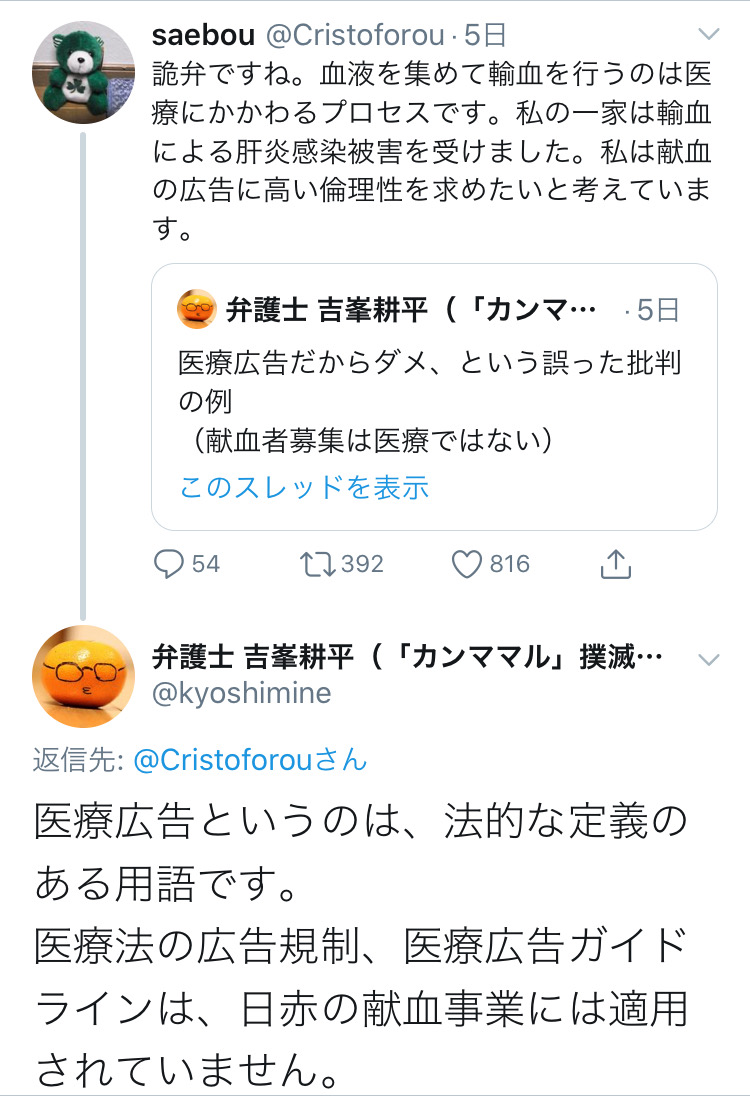Screen dimensions: 750x1096
Task: Tap the 5日 timestamp on saebou's tweet
Action: (x=485, y=36)
